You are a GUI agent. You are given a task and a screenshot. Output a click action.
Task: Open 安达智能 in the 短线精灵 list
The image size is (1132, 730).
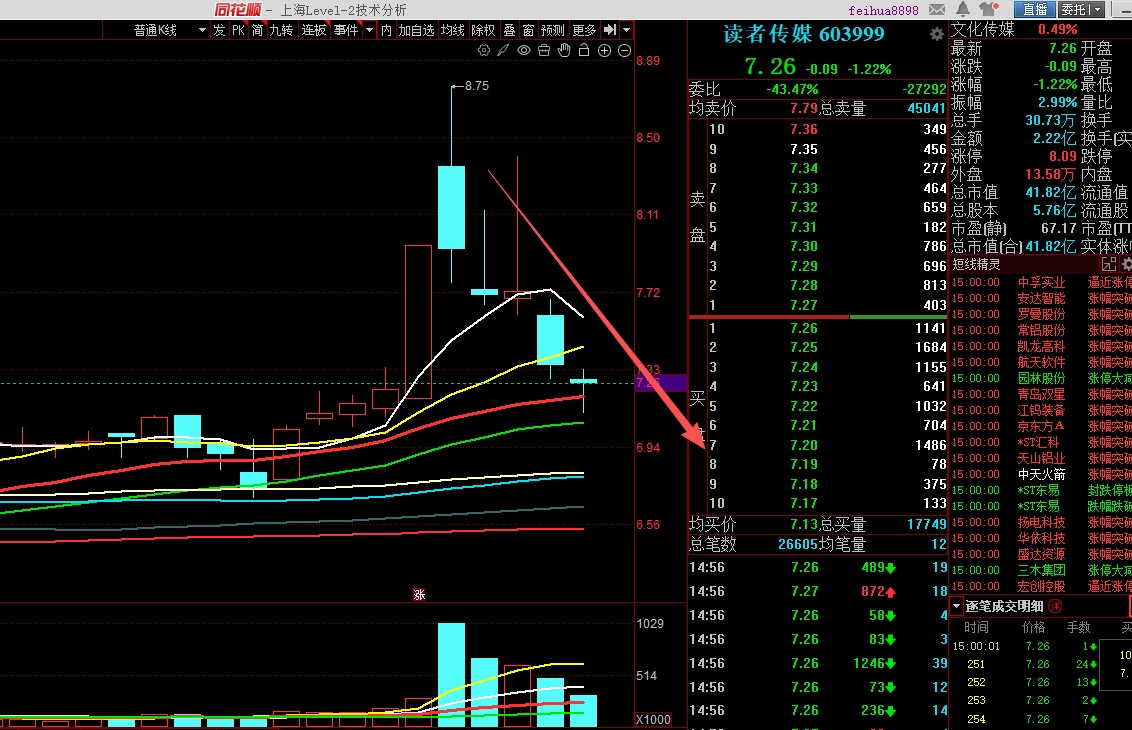(x=1041, y=298)
